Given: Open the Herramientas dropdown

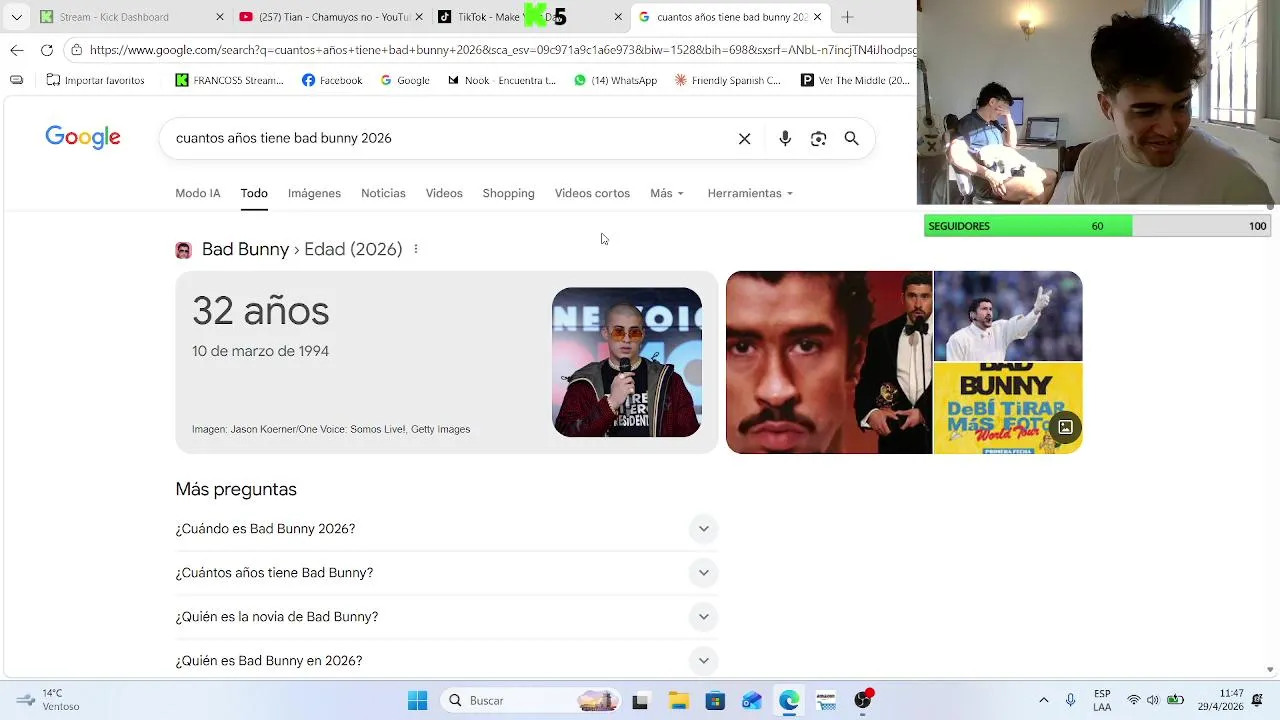Looking at the screenshot, I should pos(750,193).
